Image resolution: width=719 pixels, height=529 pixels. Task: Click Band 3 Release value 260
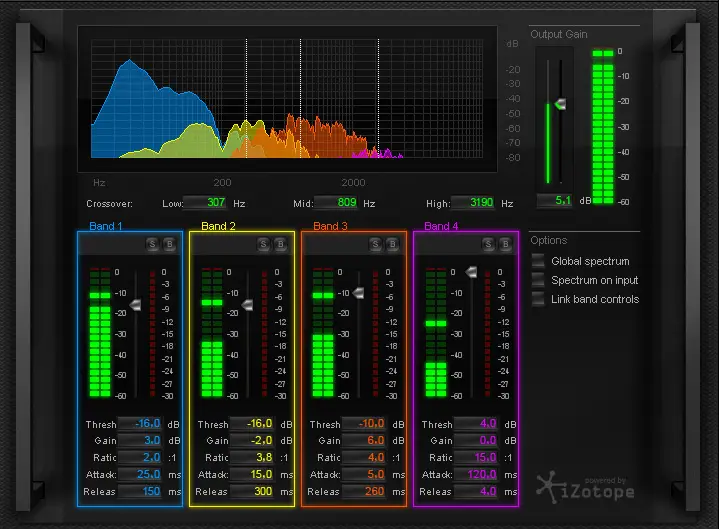[x=364, y=491]
